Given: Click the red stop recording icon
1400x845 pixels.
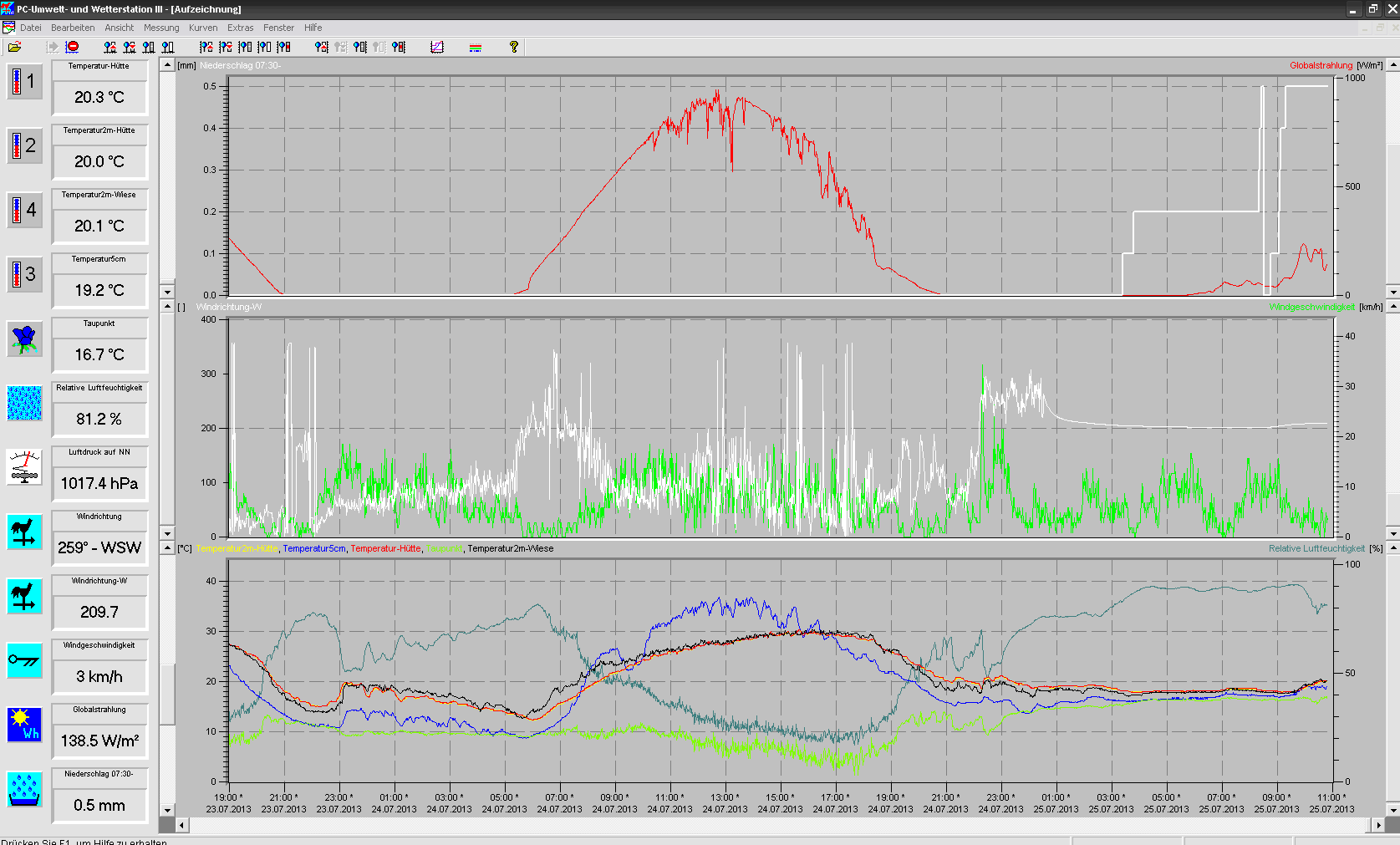Looking at the screenshot, I should (x=73, y=47).
